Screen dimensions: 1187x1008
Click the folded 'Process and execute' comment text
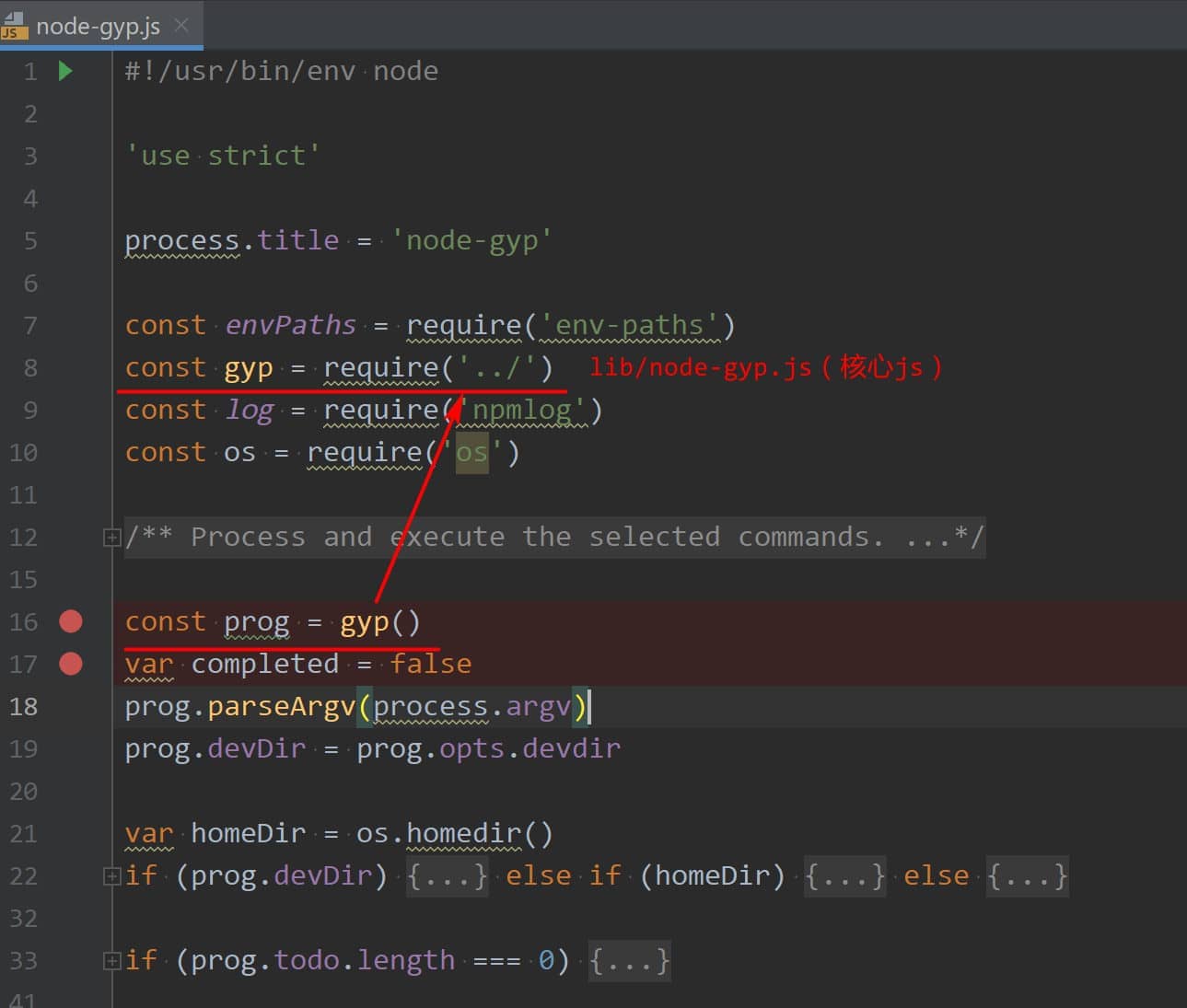point(555,537)
